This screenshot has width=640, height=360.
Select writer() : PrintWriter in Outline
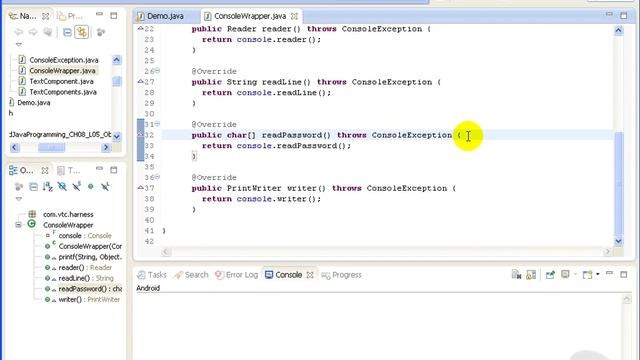tap(89, 299)
